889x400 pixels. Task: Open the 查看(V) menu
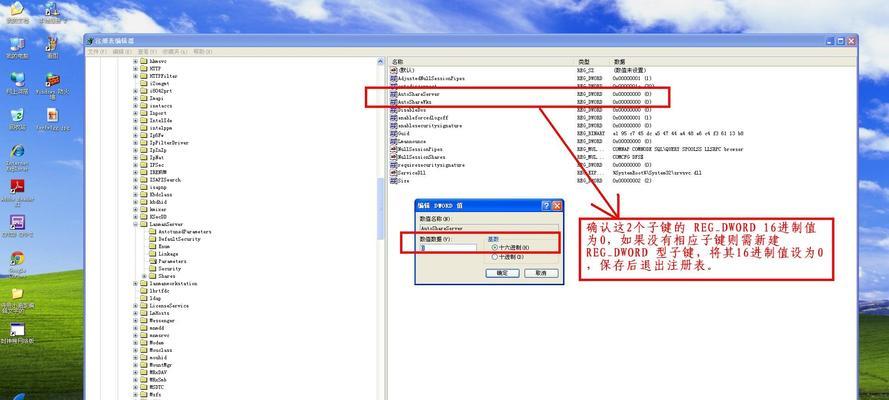[146, 52]
